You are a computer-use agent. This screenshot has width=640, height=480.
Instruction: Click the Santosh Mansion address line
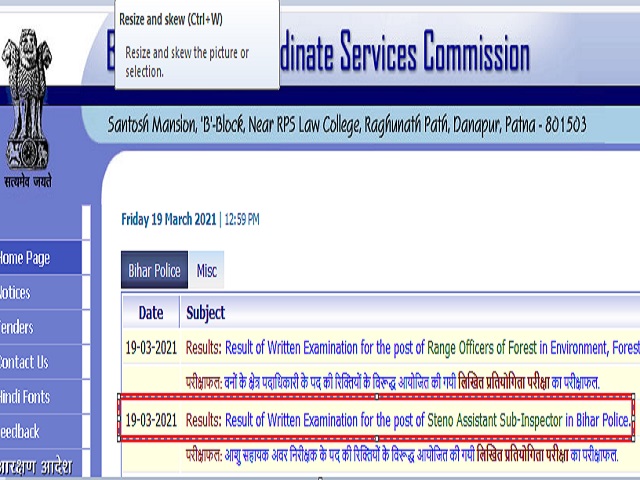[x=347, y=124]
